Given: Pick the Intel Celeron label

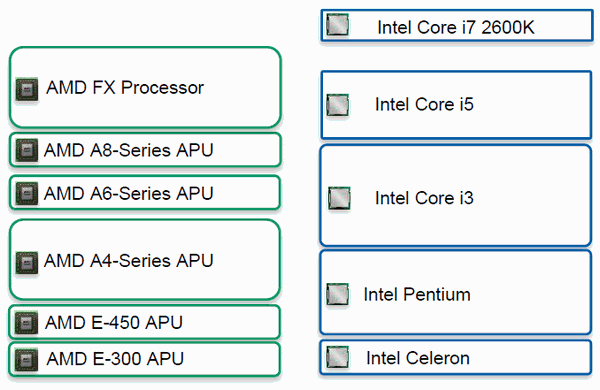Looking at the screenshot, I should click(x=418, y=358).
